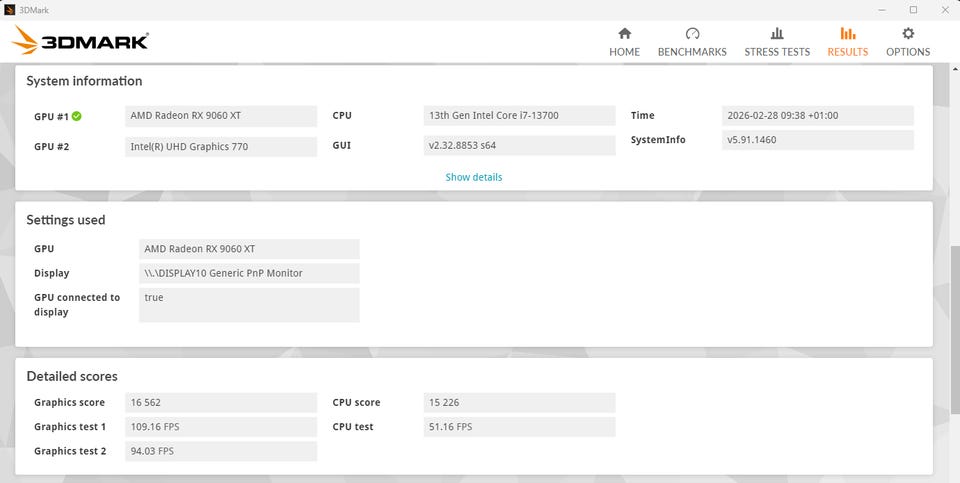
Task: Click the 3DMark title bar app icon
Action: tap(9, 10)
